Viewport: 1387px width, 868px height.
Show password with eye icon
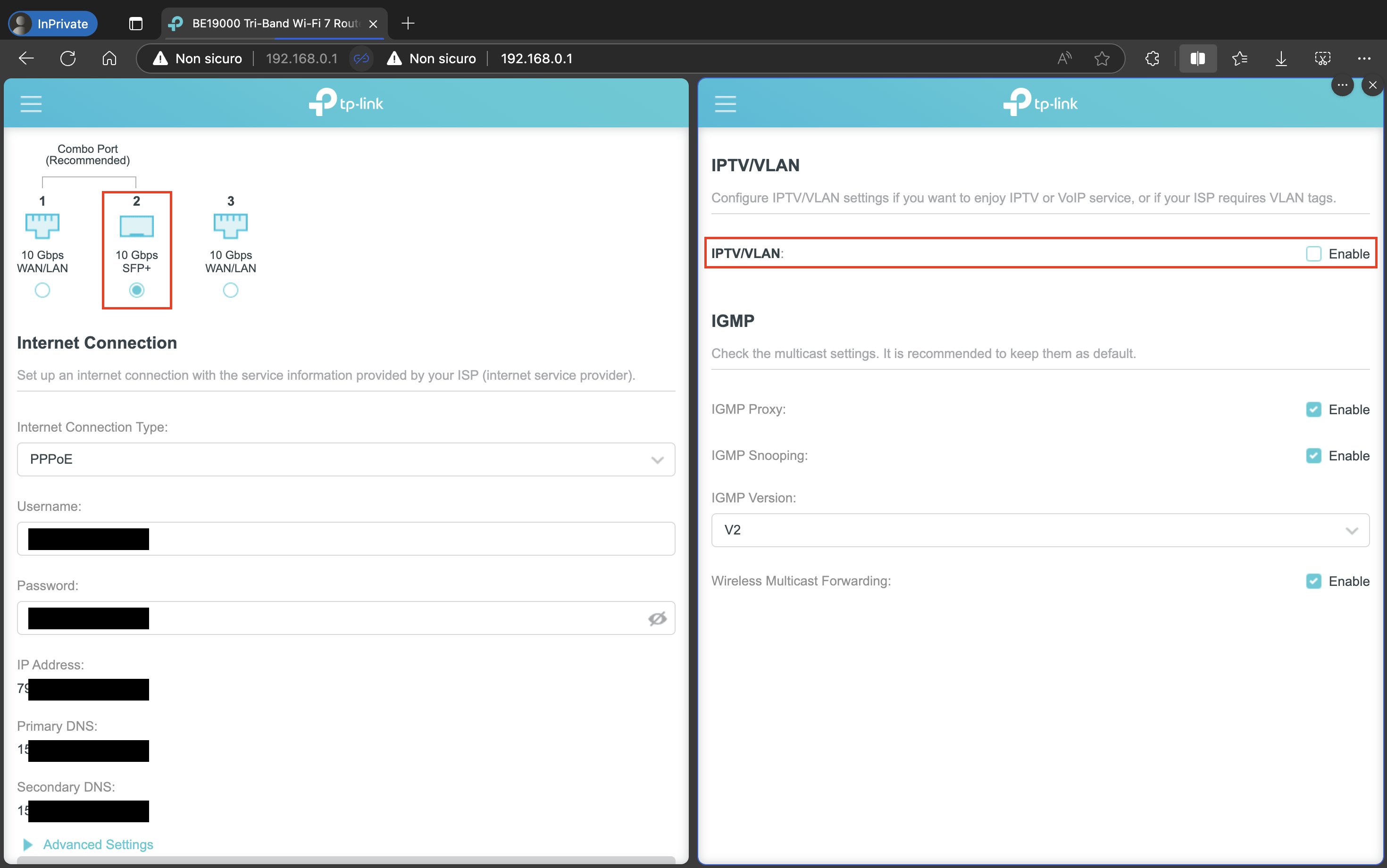657,618
